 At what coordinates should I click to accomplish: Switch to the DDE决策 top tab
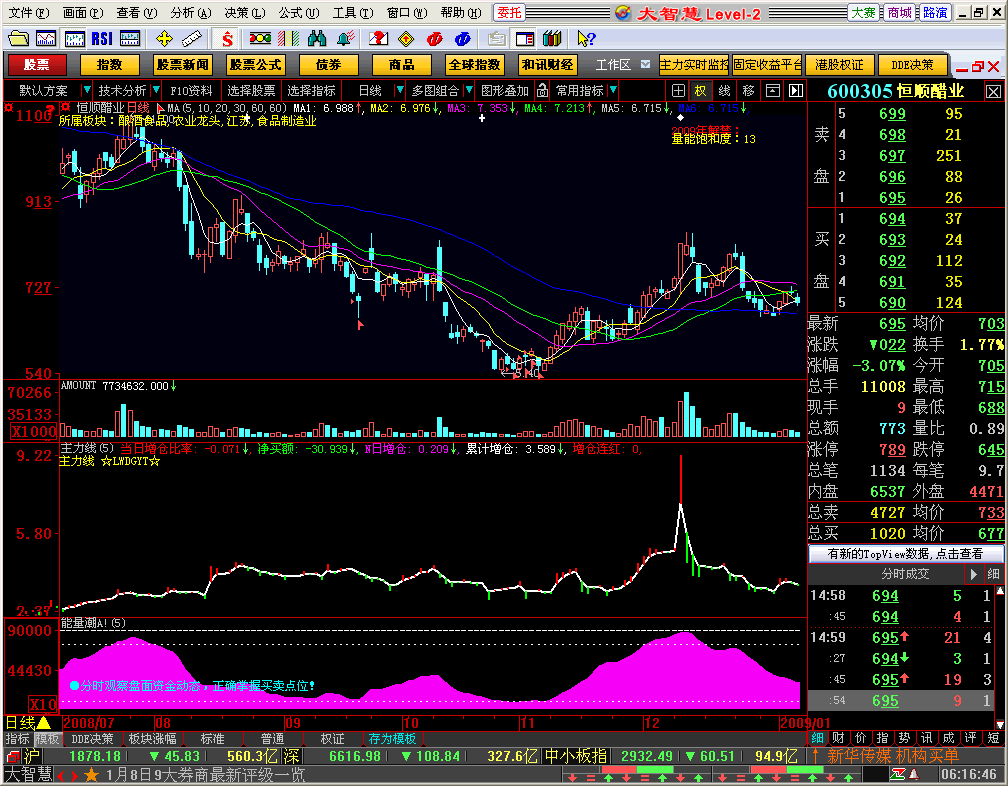[912, 65]
